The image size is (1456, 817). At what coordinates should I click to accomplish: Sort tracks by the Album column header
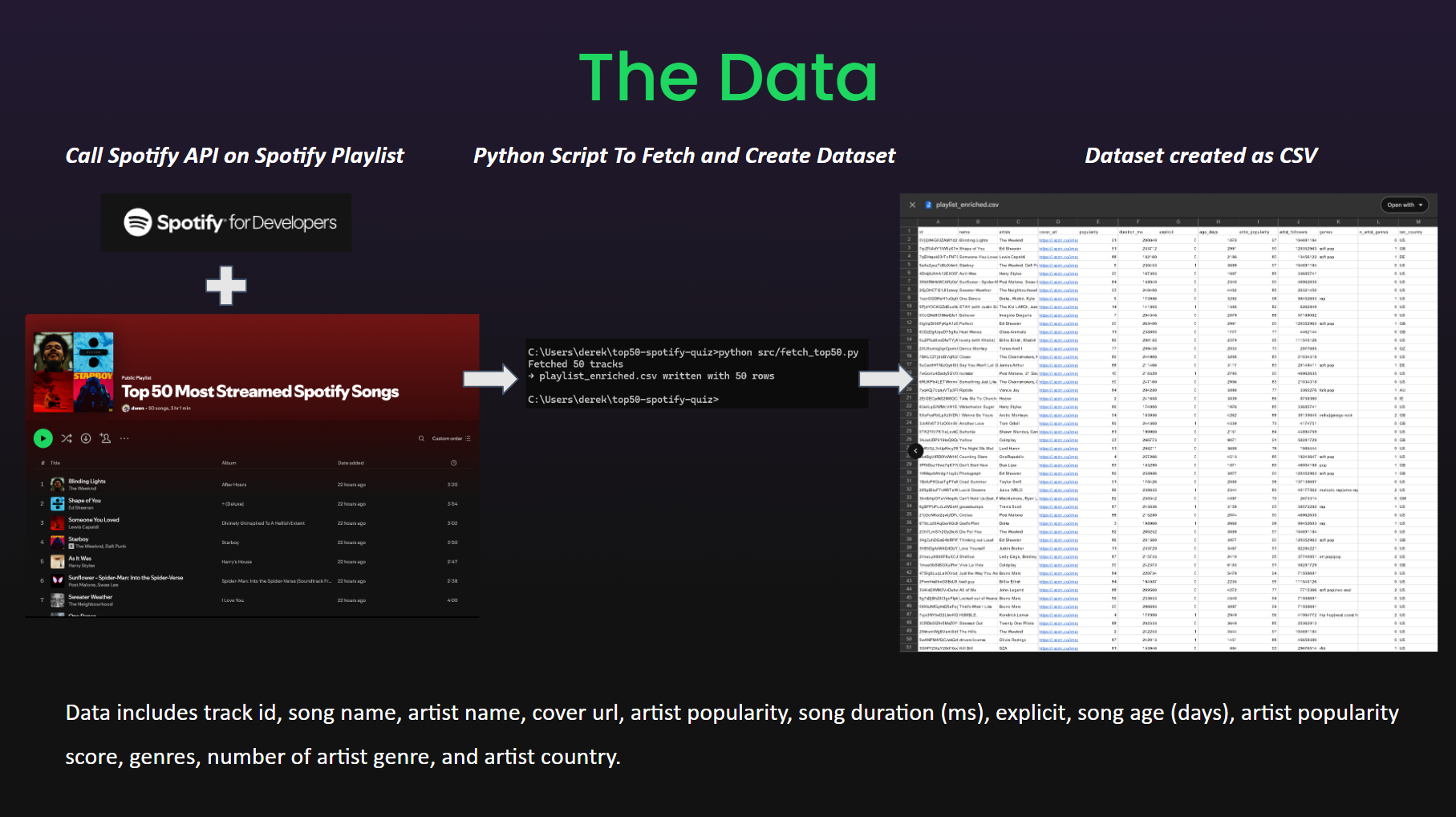(229, 462)
